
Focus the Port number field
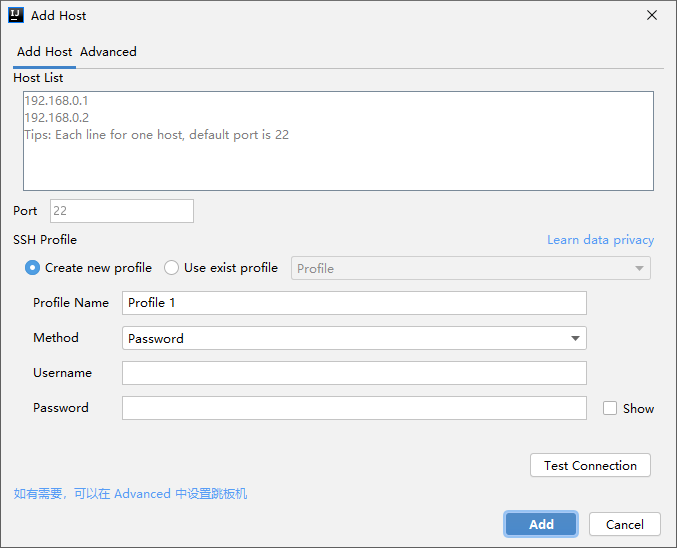[121, 211]
